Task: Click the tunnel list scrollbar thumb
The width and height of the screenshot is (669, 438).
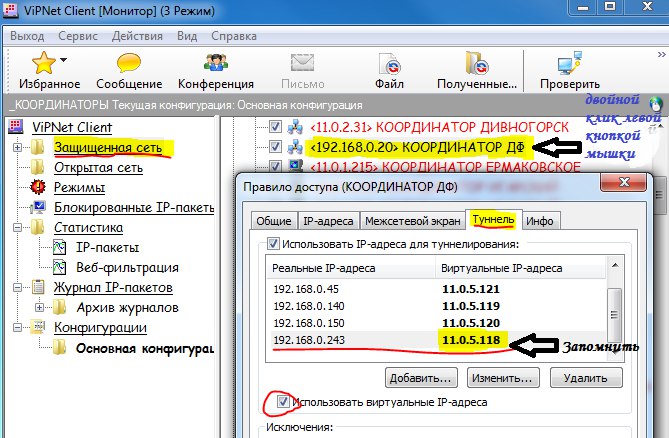Action: pos(614,314)
